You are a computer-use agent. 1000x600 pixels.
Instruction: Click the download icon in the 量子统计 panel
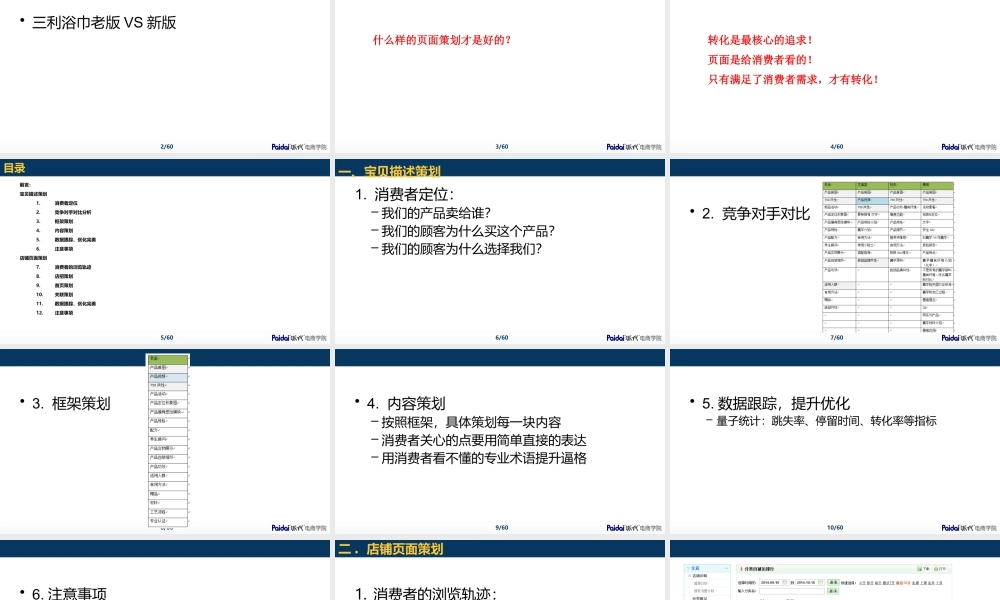tap(919, 568)
